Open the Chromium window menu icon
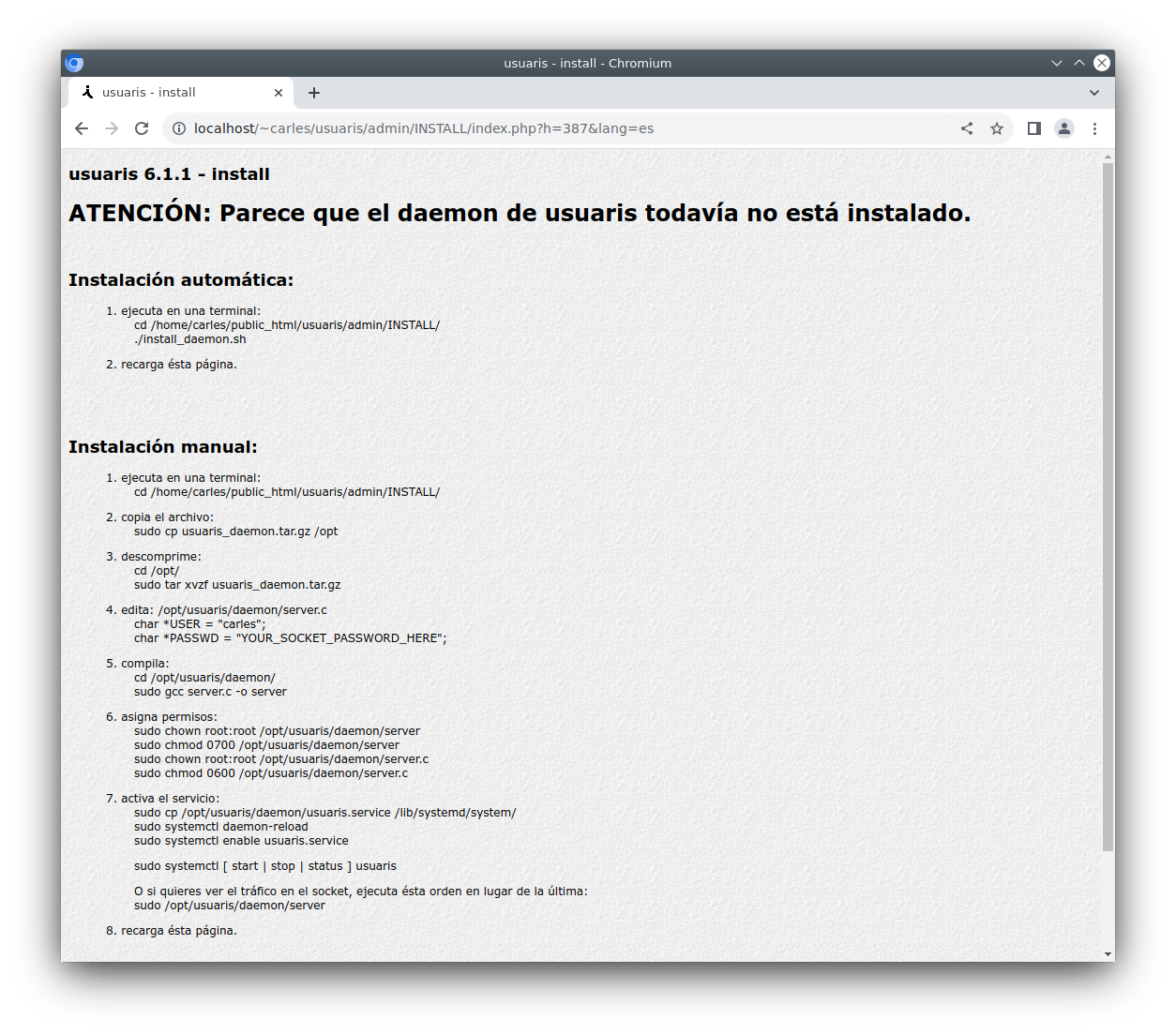Image resolution: width=1176 pixels, height=1034 pixels. point(74,64)
